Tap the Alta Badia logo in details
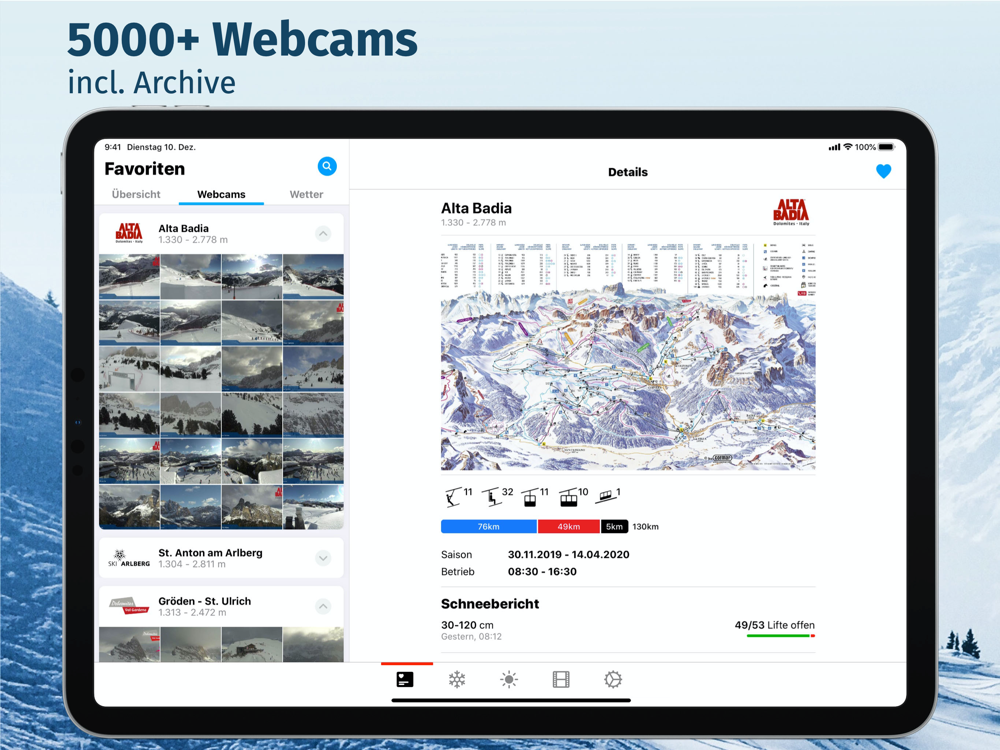The height and width of the screenshot is (750, 1000). coord(791,212)
